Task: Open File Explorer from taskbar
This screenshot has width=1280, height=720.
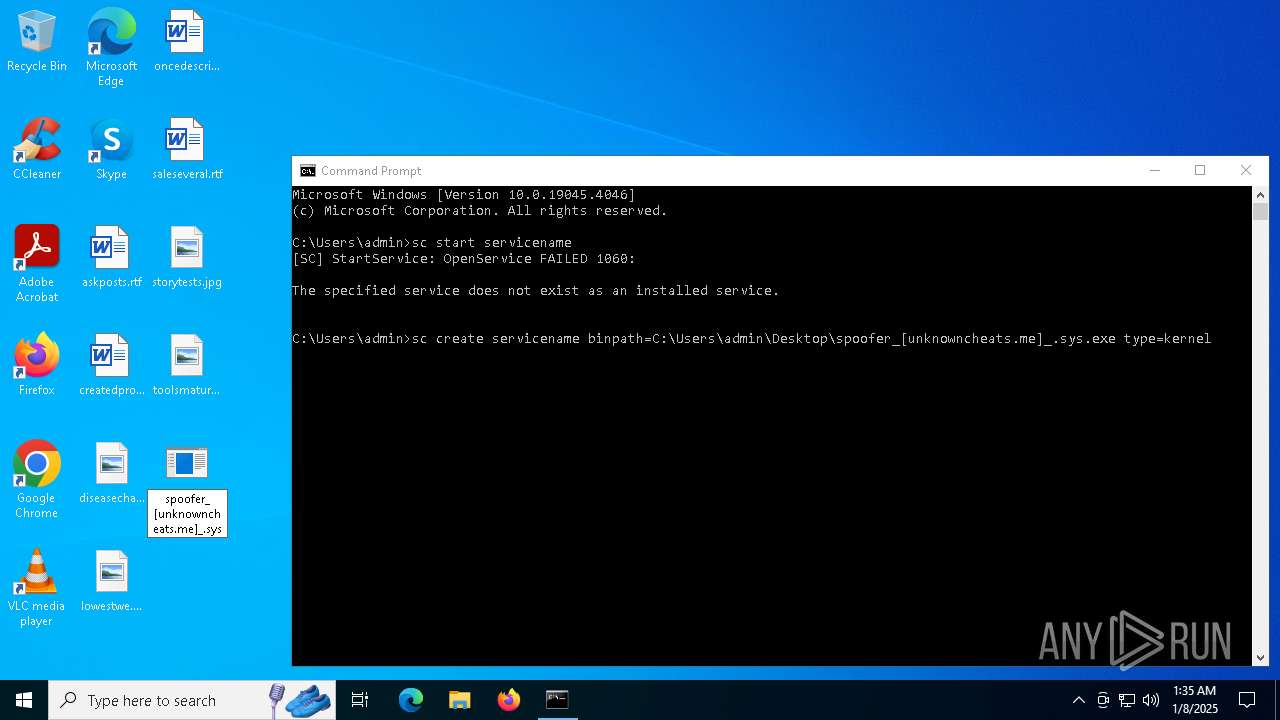Action: coord(459,700)
